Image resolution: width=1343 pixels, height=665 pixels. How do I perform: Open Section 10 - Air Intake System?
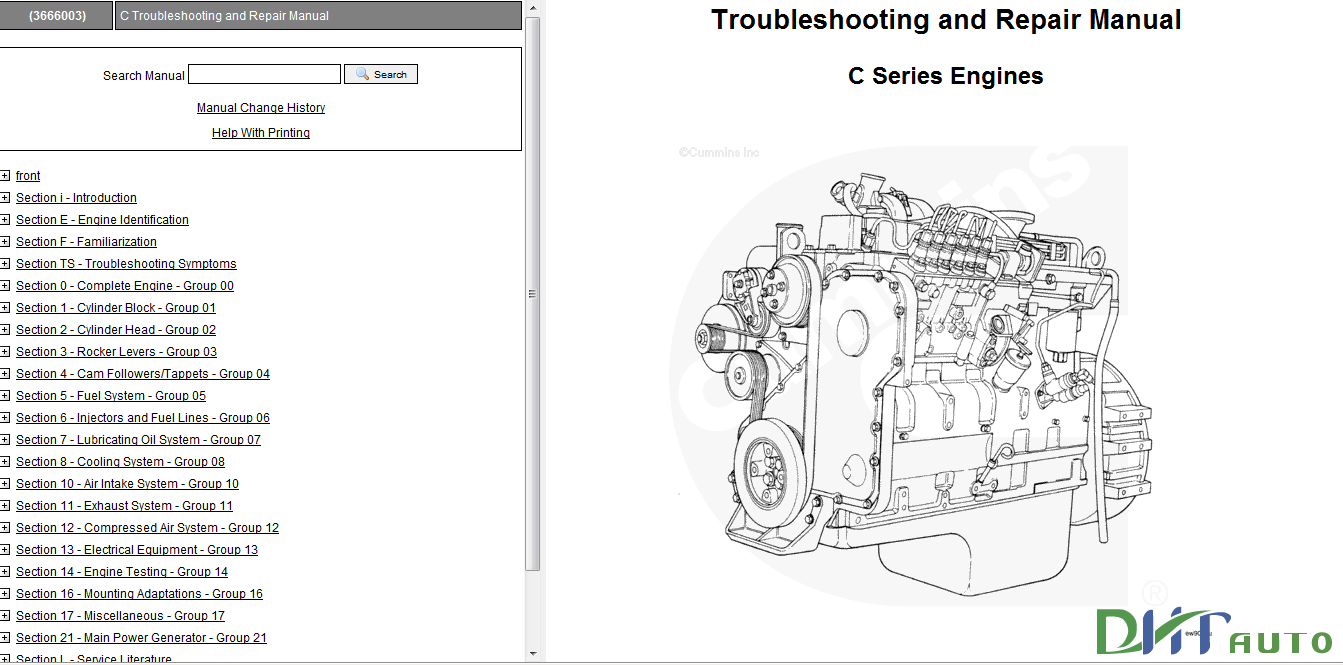[127, 483]
